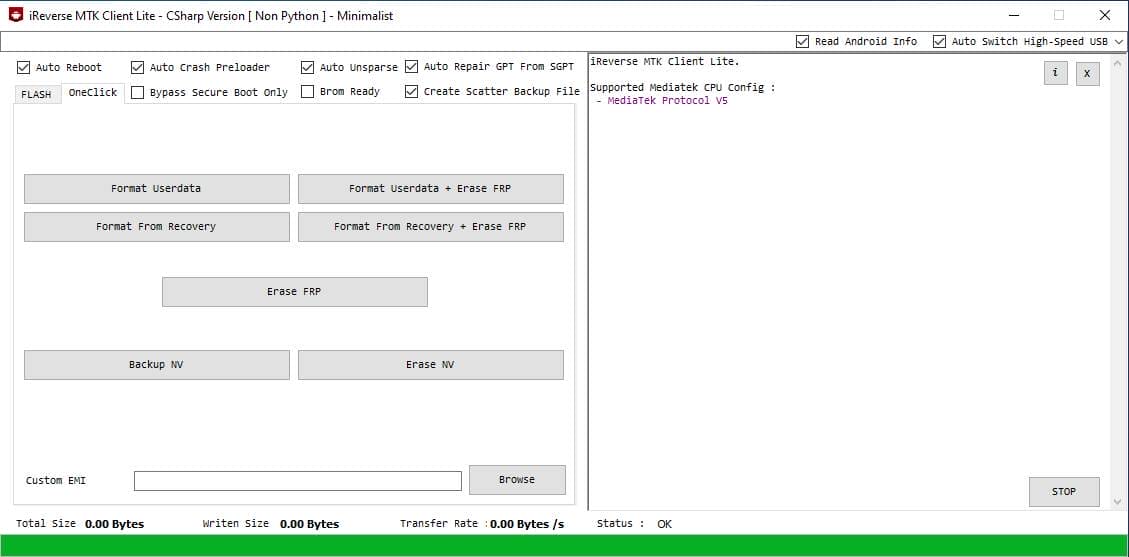
Task: Enable the Brom Ready checkbox
Action: (x=307, y=91)
